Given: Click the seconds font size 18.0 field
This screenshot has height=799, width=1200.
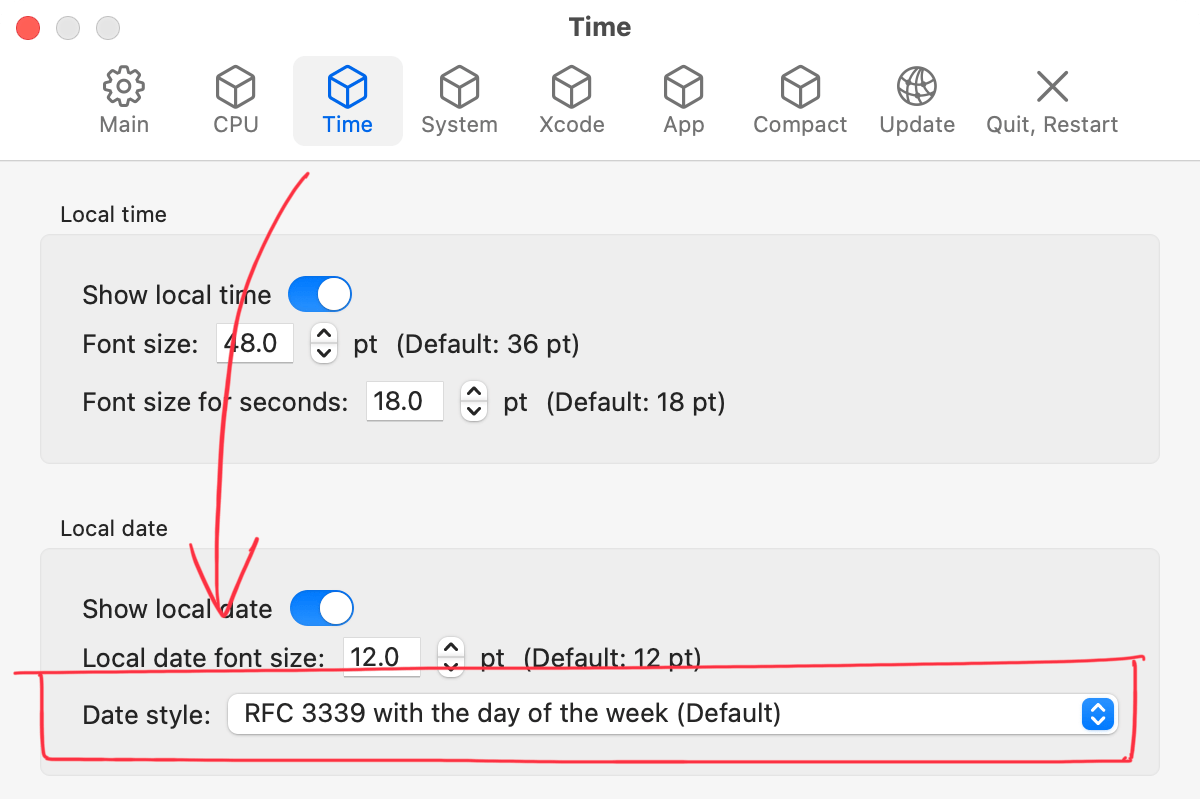Looking at the screenshot, I should [405, 401].
